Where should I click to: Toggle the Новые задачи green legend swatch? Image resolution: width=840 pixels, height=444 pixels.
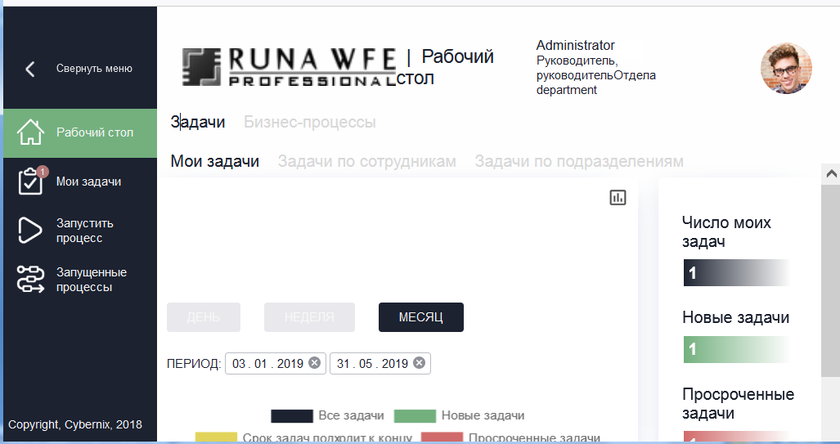point(414,415)
